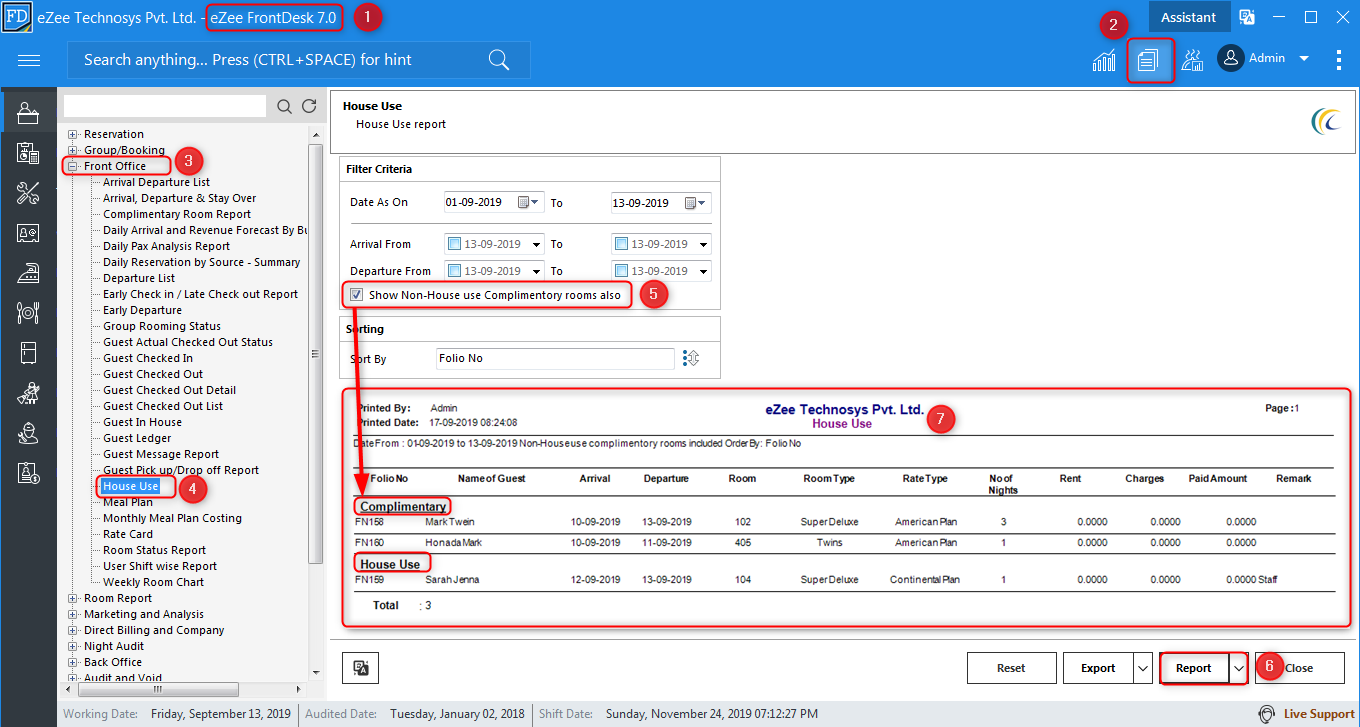Select the Arrival Departure List report
The width and height of the screenshot is (1360, 727).
point(156,182)
